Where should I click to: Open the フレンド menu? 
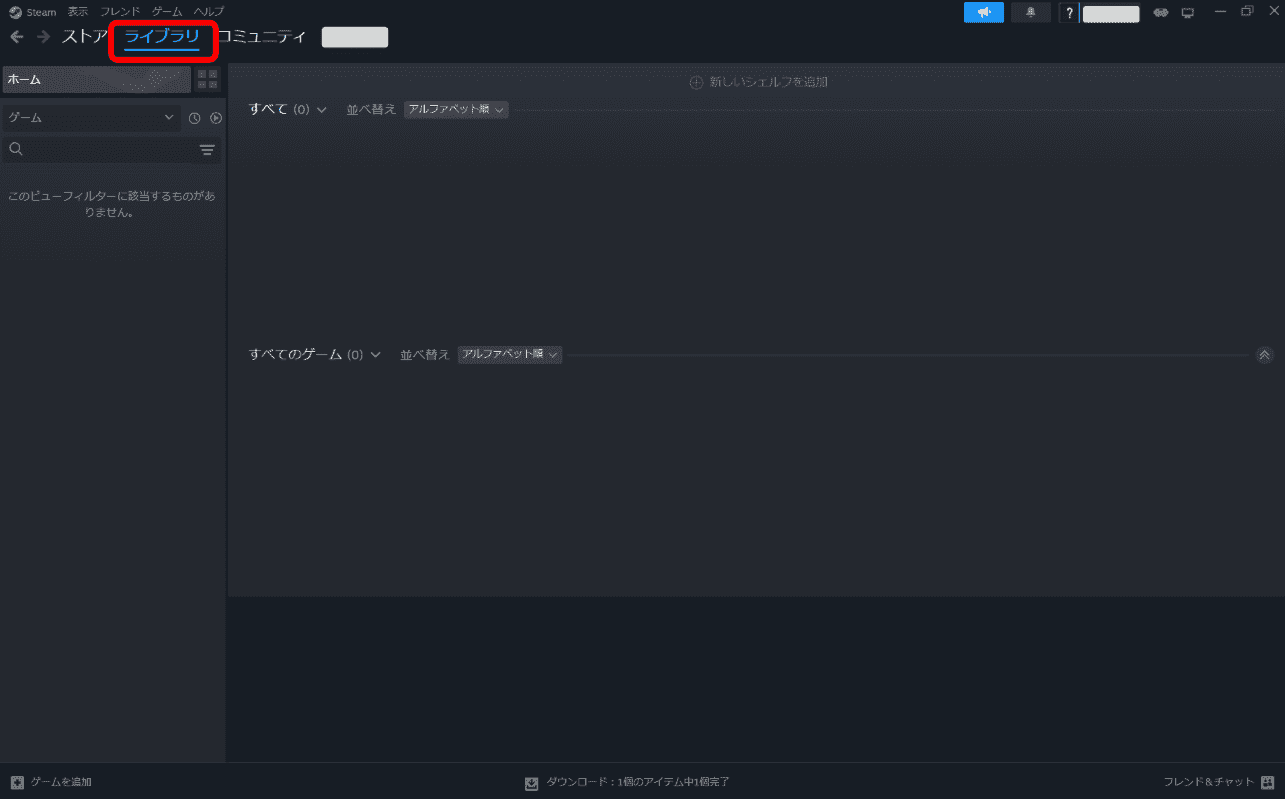(x=120, y=12)
